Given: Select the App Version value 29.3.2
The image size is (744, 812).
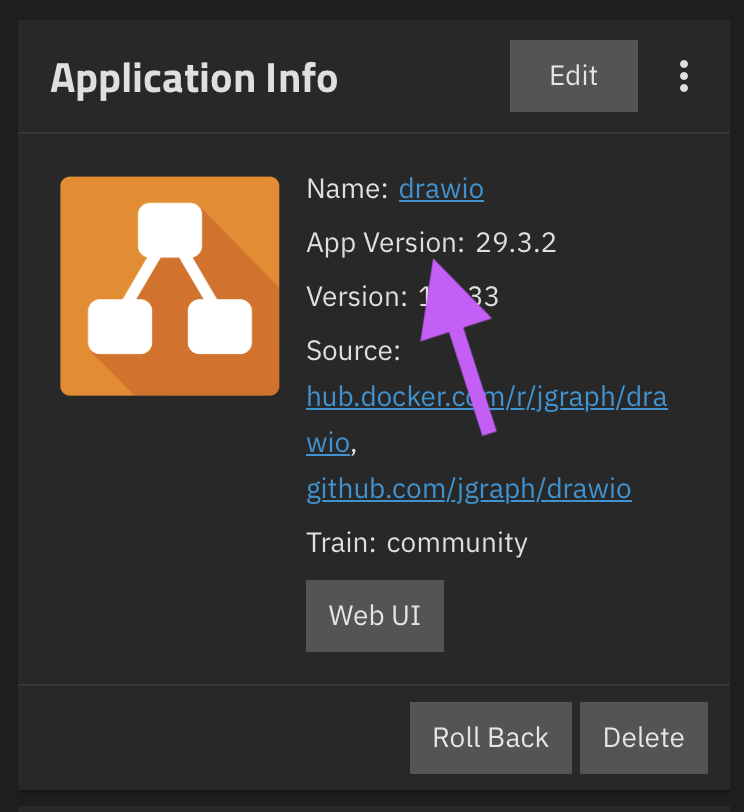Looking at the screenshot, I should point(515,243).
